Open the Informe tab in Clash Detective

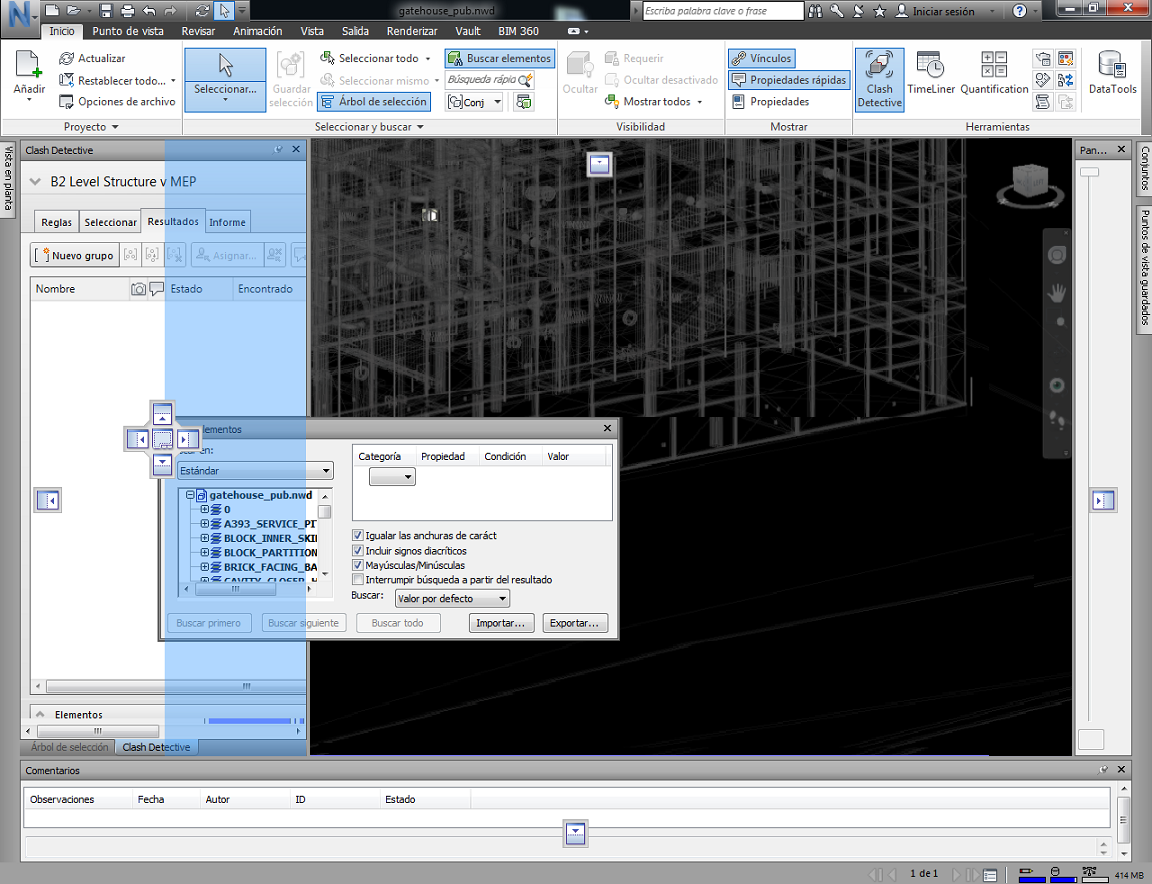tap(227, 222)
